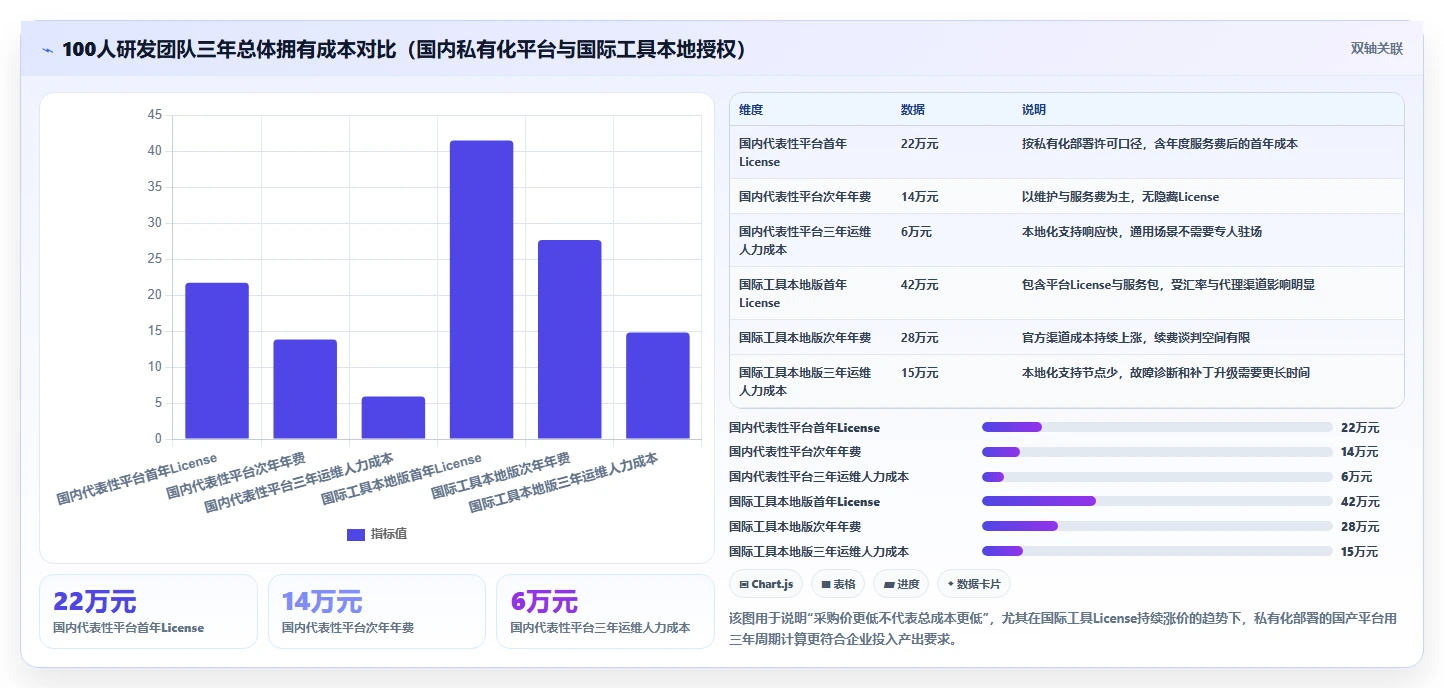Click the 6万元 KPI card
Screen dimensions: 1444x688
(605, 611)
